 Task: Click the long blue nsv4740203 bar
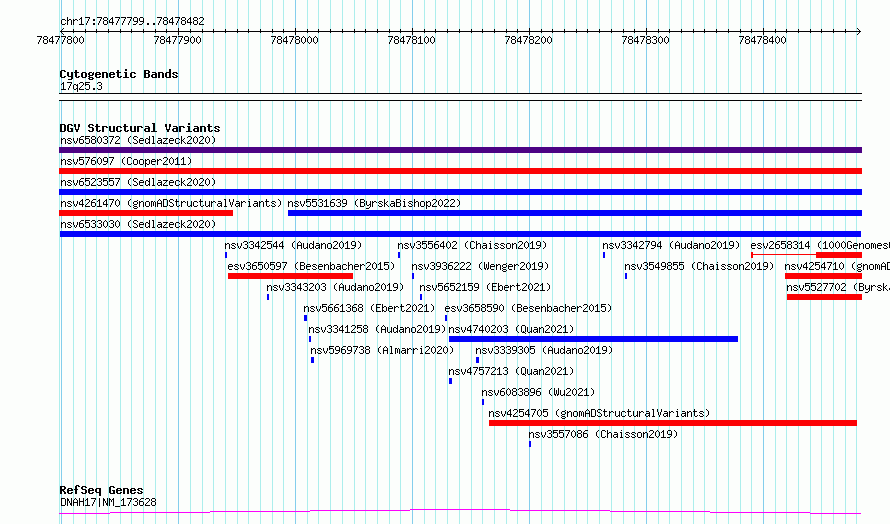[593, 339]
